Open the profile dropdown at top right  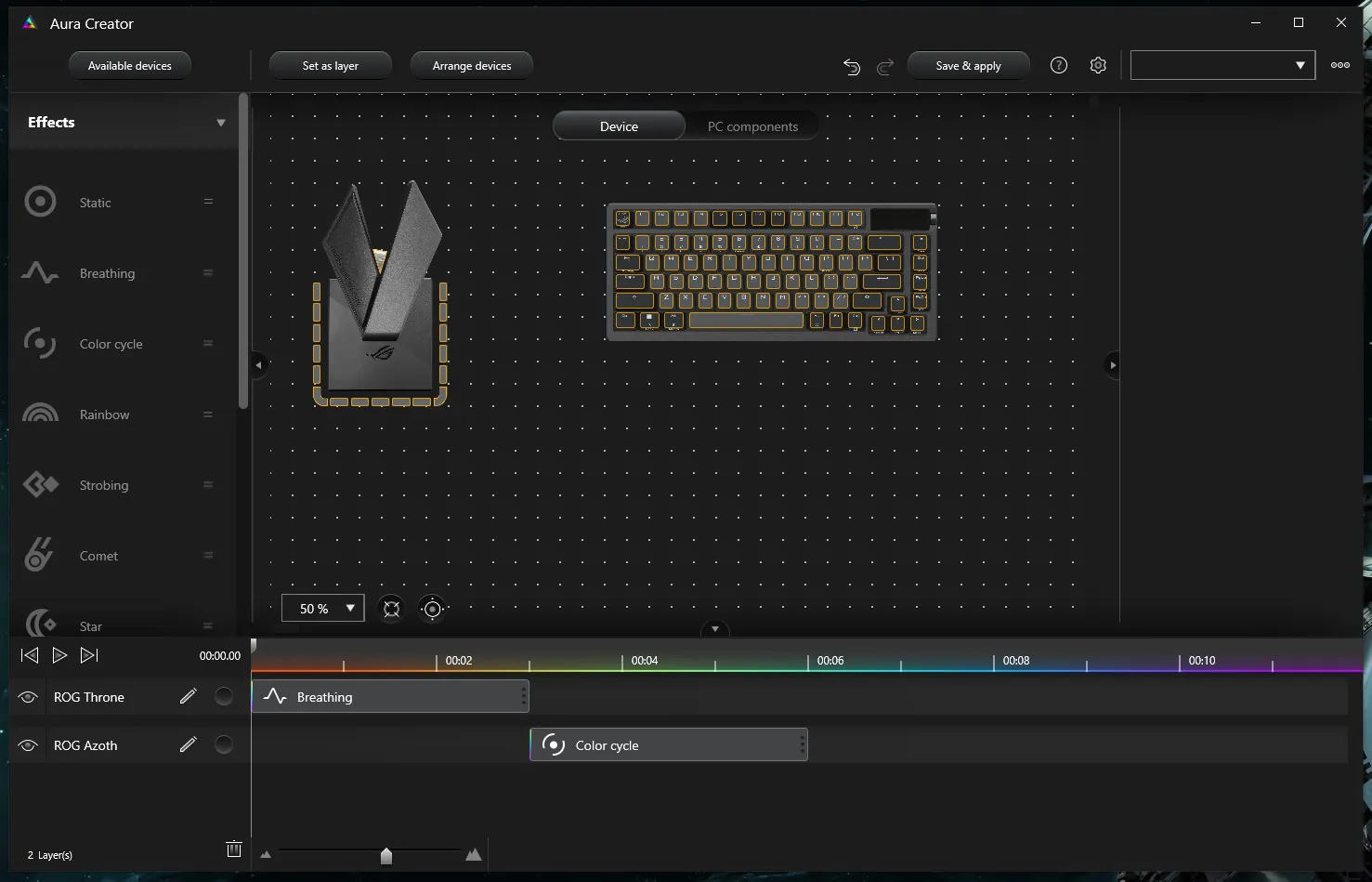pos(1222,65)
